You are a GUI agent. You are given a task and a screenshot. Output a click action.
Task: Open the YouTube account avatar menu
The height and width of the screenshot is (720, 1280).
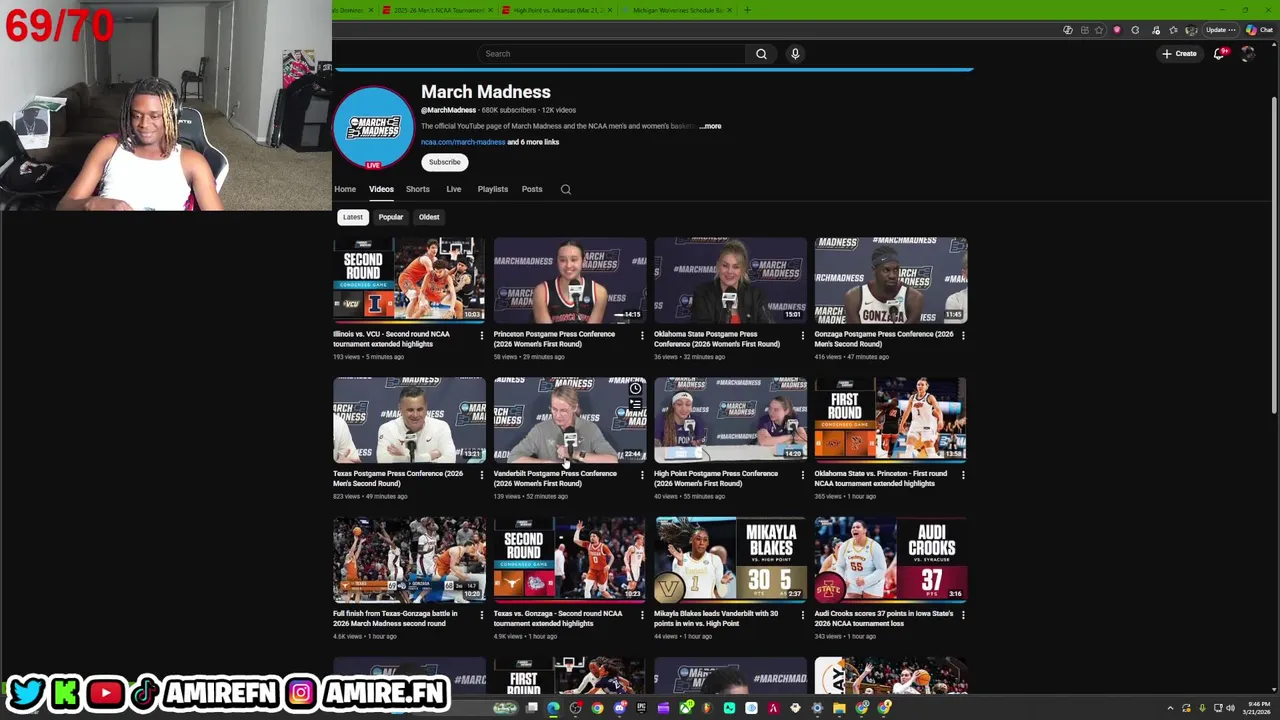click(1248, 54)
